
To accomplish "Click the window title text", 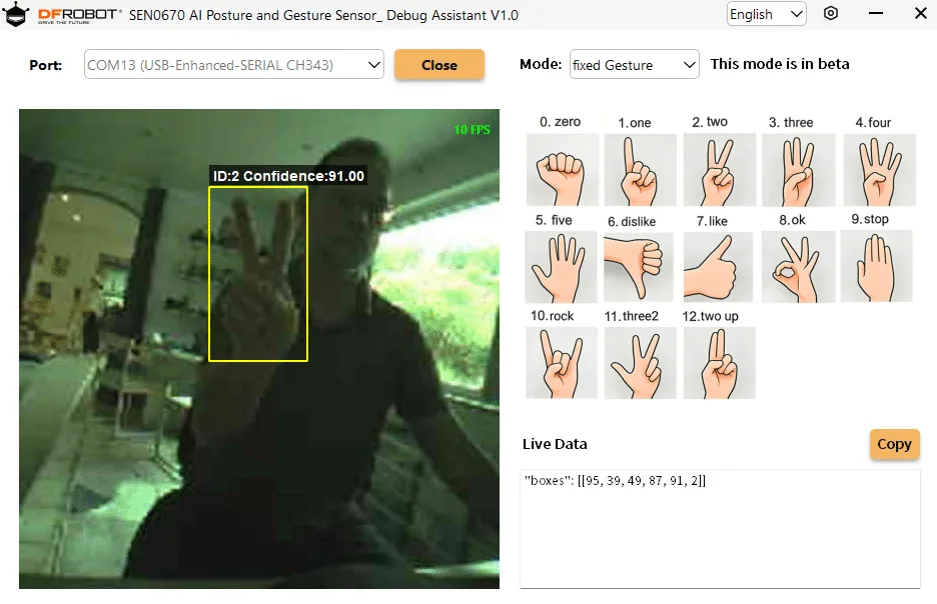I will tap(323, 15).
